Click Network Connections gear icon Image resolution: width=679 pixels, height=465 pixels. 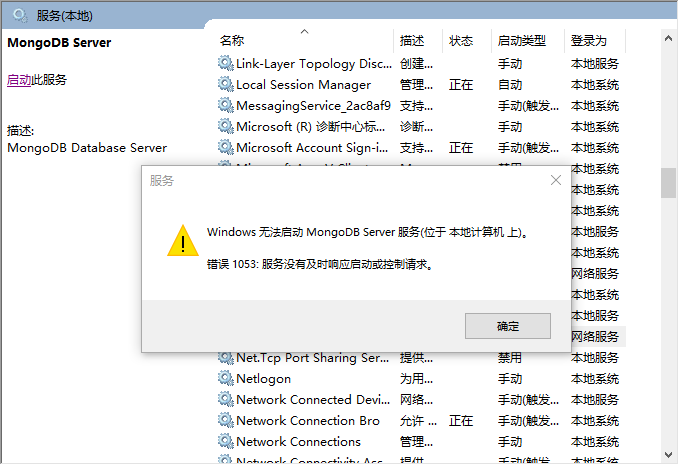226,442
